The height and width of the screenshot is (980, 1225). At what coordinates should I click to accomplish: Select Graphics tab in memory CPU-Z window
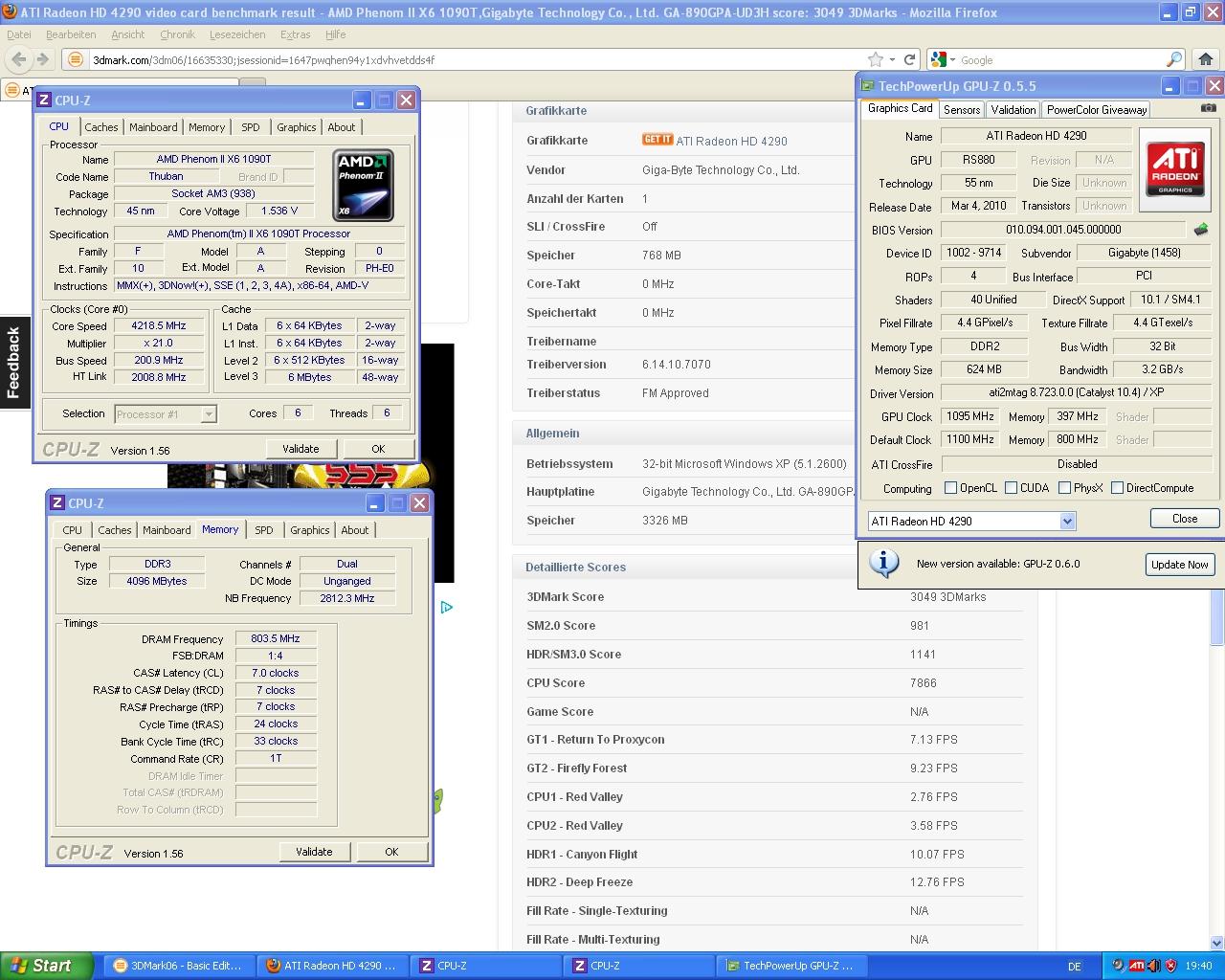pyautogui.click(x=310, y=530)
